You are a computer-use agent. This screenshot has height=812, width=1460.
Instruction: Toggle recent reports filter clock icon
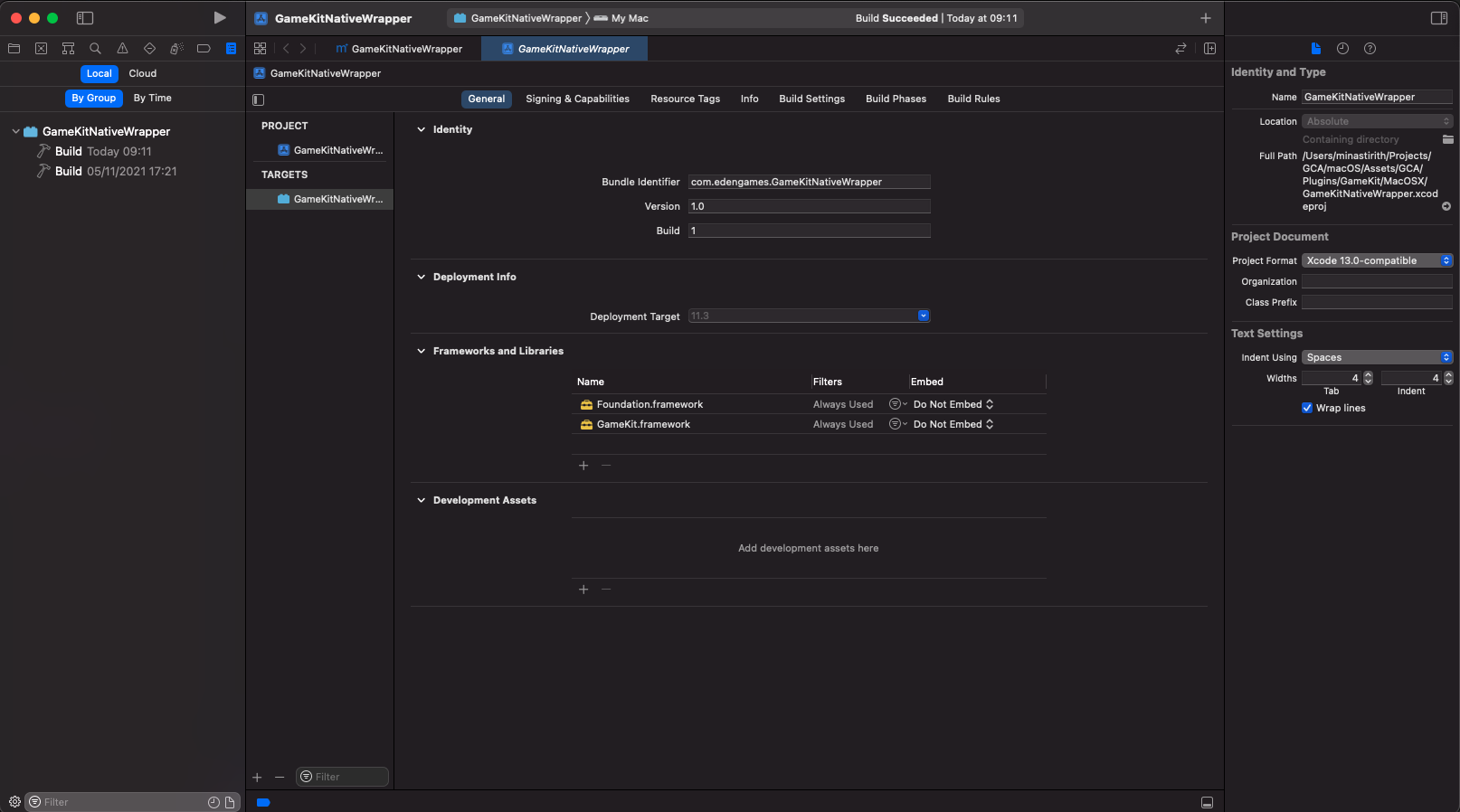click(x=213, y=802)
